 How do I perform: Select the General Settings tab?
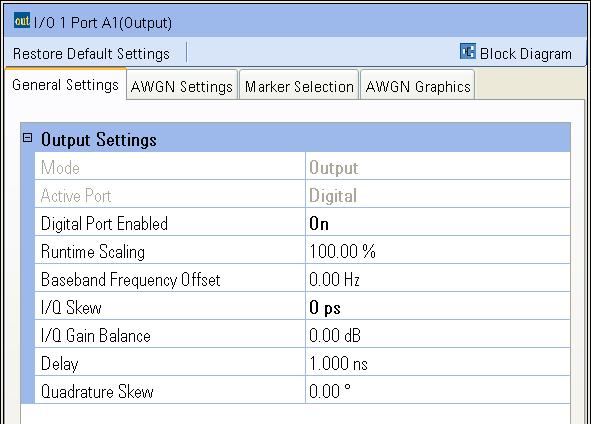(x=66, y=85)
